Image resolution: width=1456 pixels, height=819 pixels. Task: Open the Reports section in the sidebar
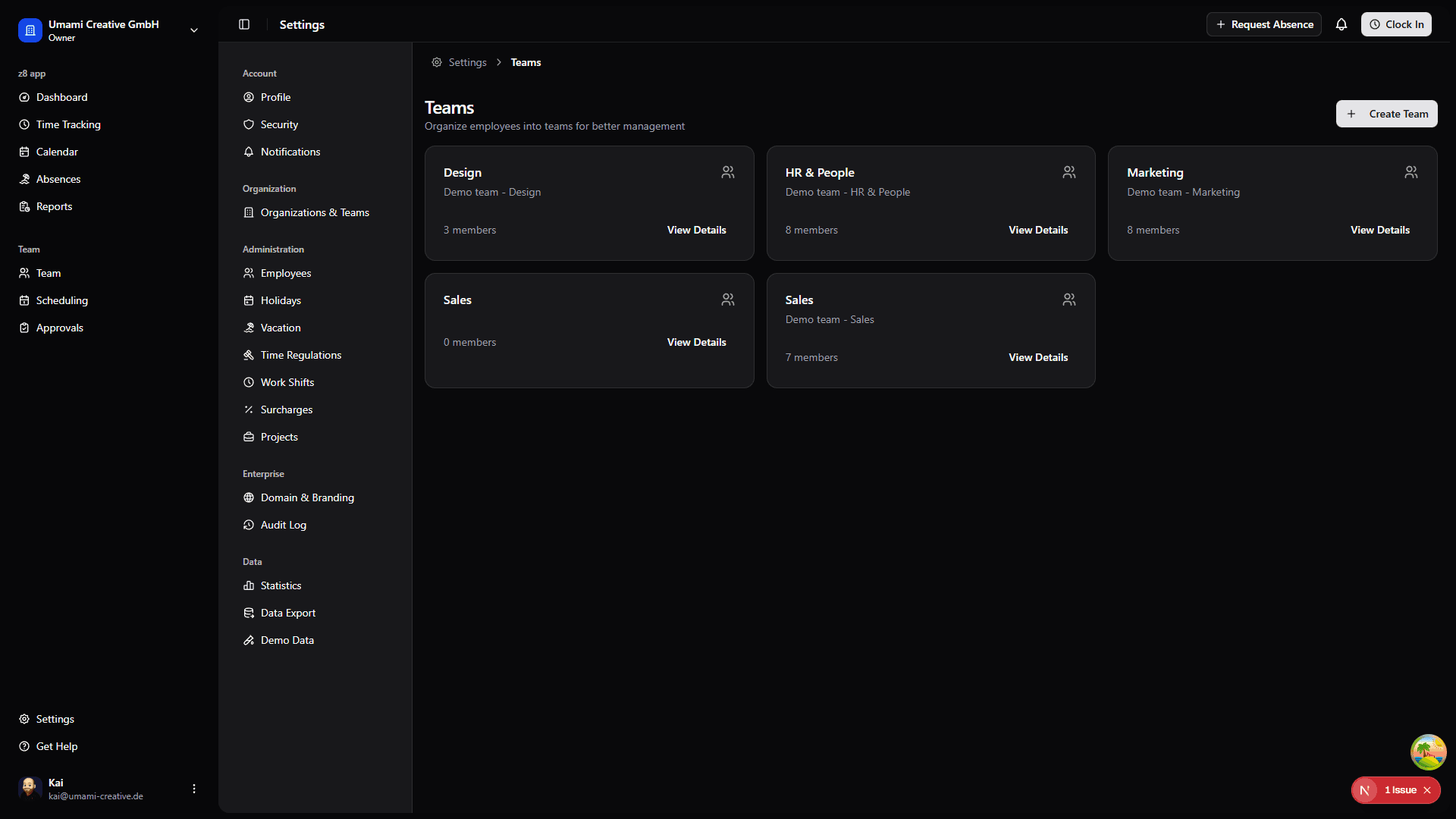[x=54, y=206]
